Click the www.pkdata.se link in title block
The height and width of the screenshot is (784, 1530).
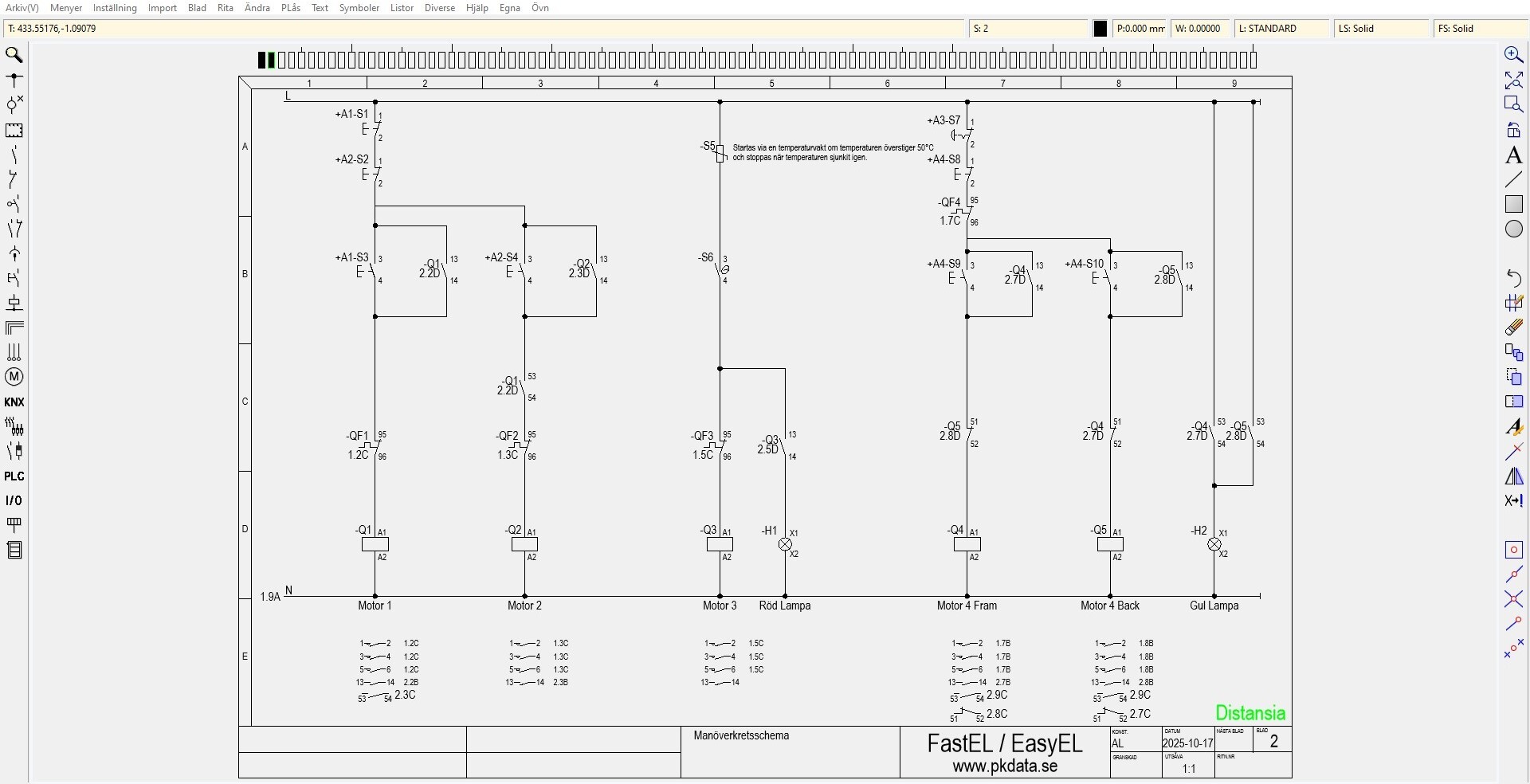click(1005, 766)
